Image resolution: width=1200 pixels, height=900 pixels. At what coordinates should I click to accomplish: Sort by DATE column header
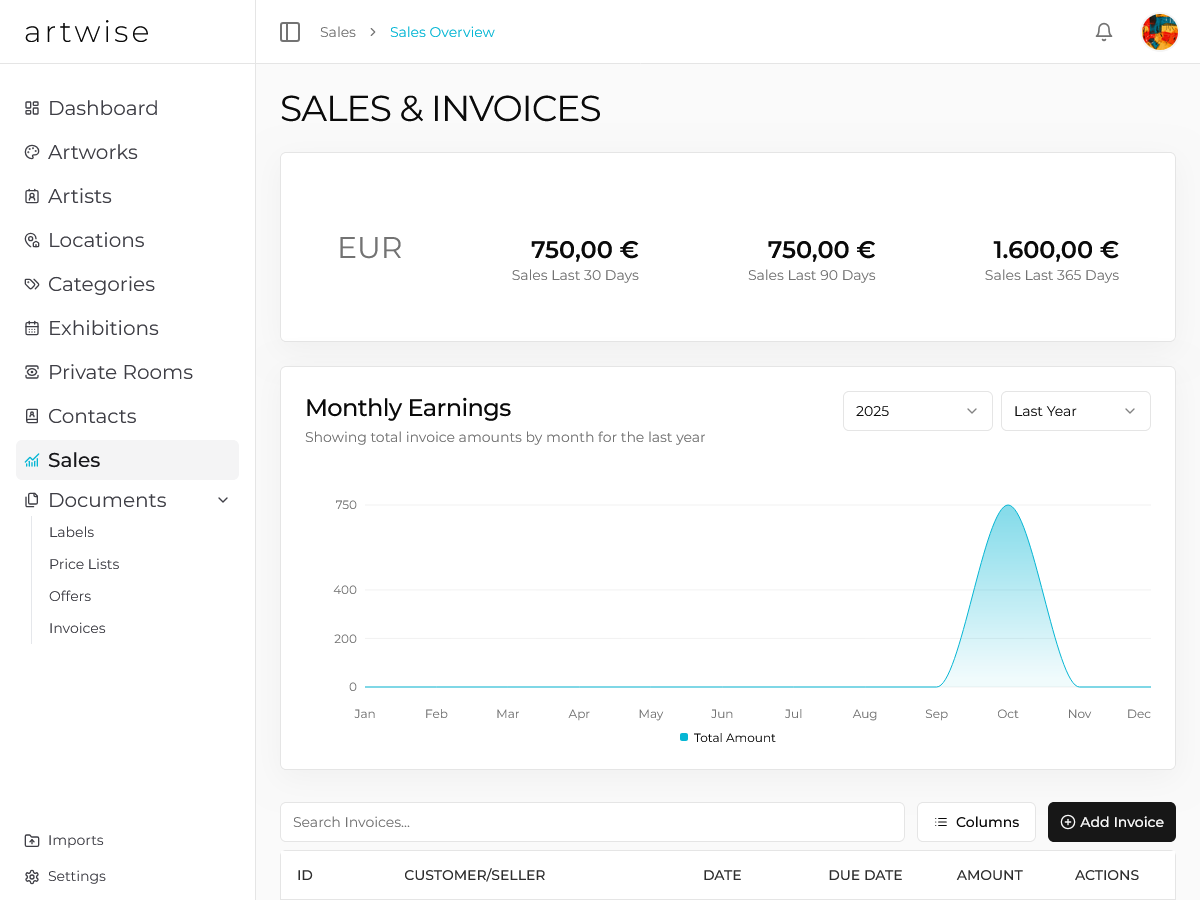coord(722,875)
